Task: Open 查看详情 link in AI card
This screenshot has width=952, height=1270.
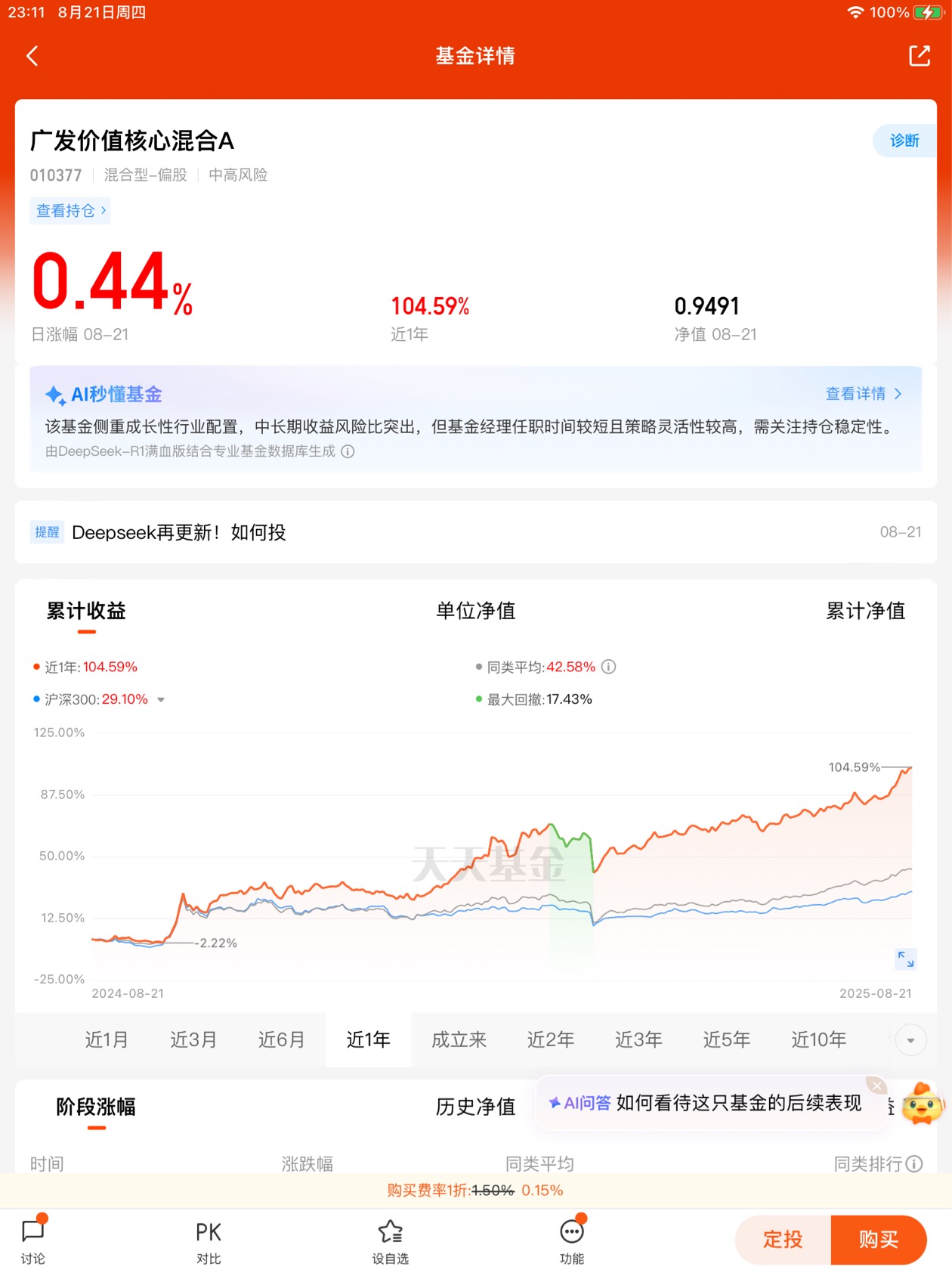Action: click(864, 394)
